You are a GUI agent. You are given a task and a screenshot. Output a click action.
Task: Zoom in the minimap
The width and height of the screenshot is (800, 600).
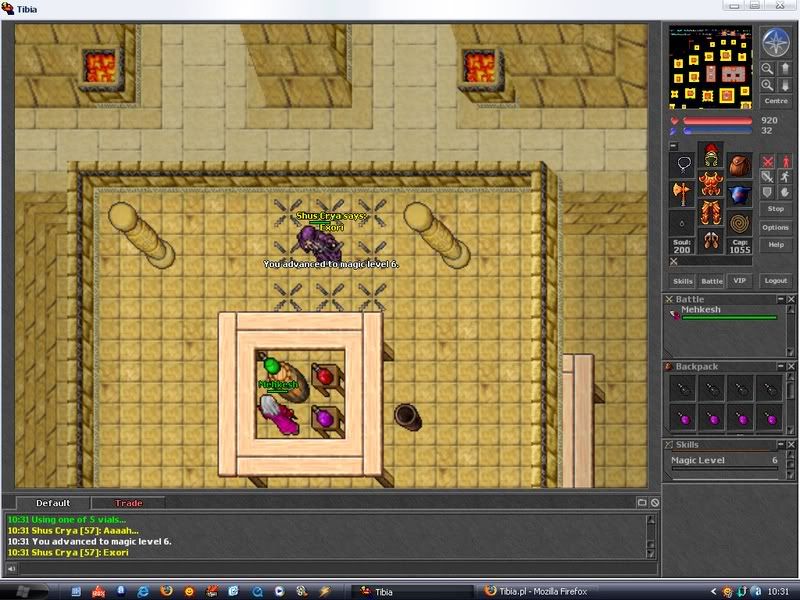(x=767, y=85)
